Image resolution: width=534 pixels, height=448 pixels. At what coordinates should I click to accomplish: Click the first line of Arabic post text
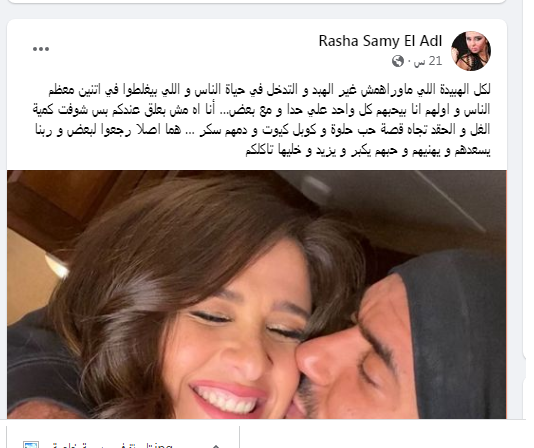pyautogui.click(x=269, y=90)
